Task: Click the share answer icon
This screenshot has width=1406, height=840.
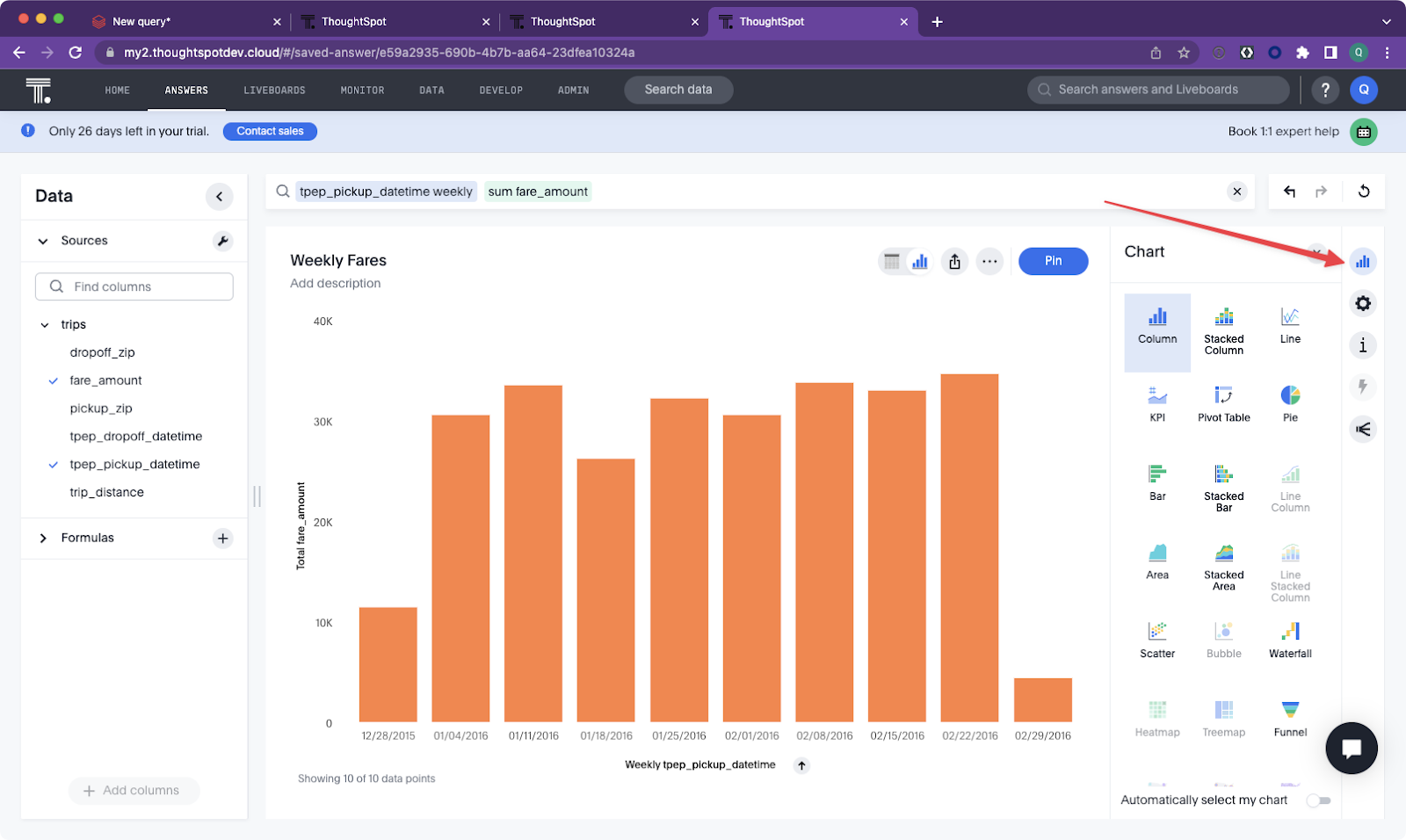Action: point(954,261)
